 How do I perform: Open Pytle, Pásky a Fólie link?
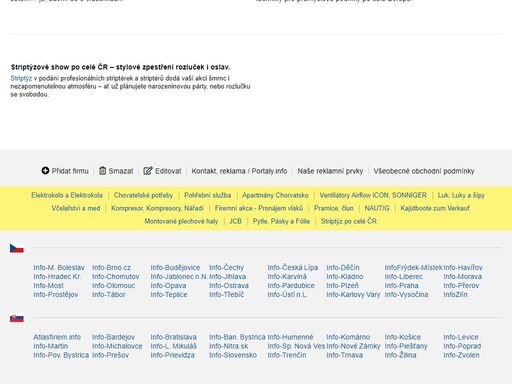(281, 221)
